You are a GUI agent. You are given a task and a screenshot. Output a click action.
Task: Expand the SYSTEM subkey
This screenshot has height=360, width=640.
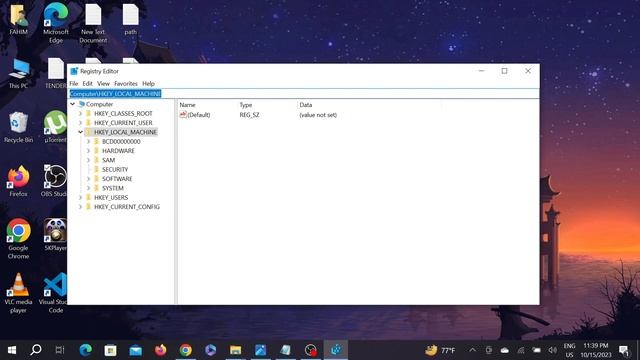coord(88,188)
